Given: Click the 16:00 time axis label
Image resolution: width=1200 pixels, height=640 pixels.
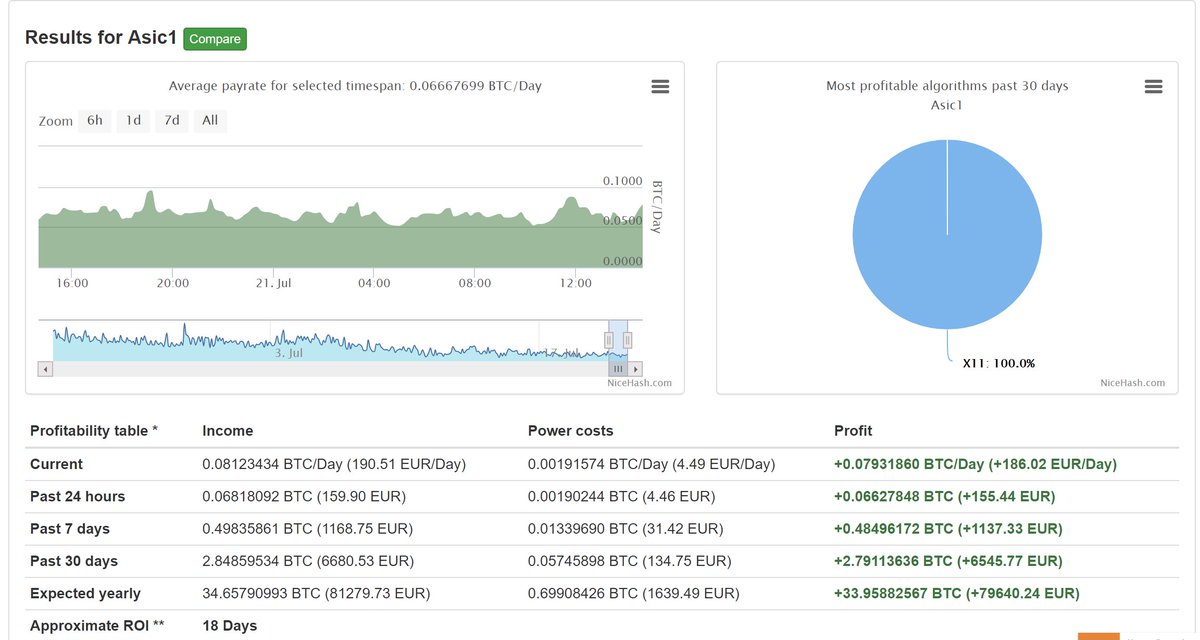Looking at the screenshot, I should pos(72,284).
